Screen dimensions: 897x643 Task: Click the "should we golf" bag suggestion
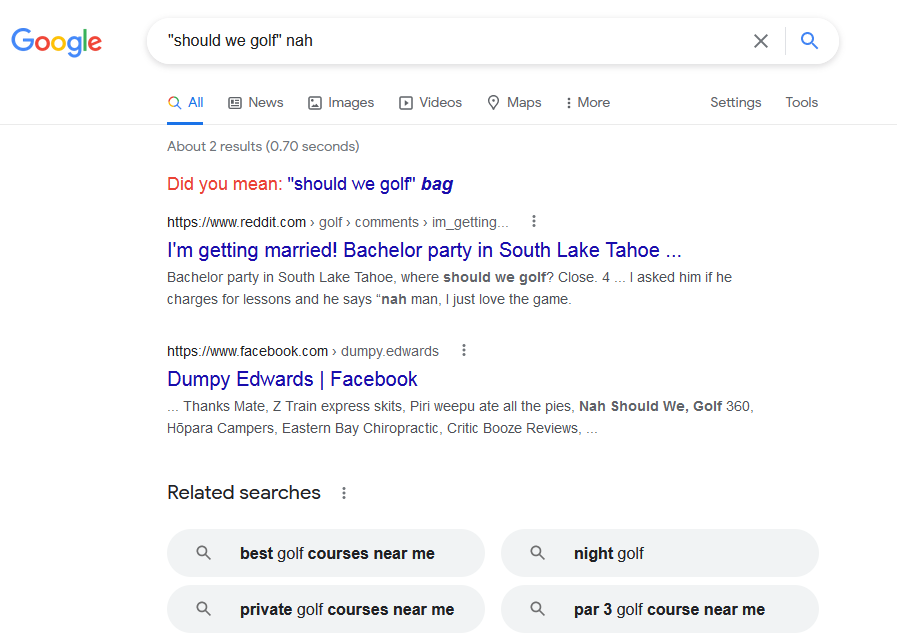pyautogui.click(x=370, y=184)
